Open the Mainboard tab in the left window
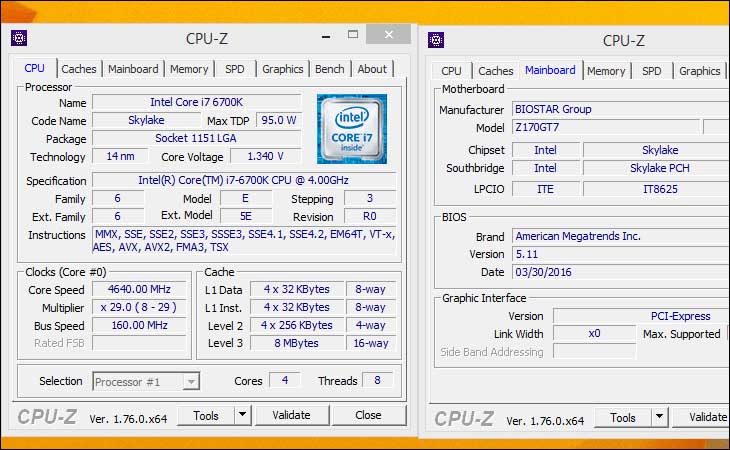Image resolution: width=730 pixels, height=450 pixels. (133, 69)
